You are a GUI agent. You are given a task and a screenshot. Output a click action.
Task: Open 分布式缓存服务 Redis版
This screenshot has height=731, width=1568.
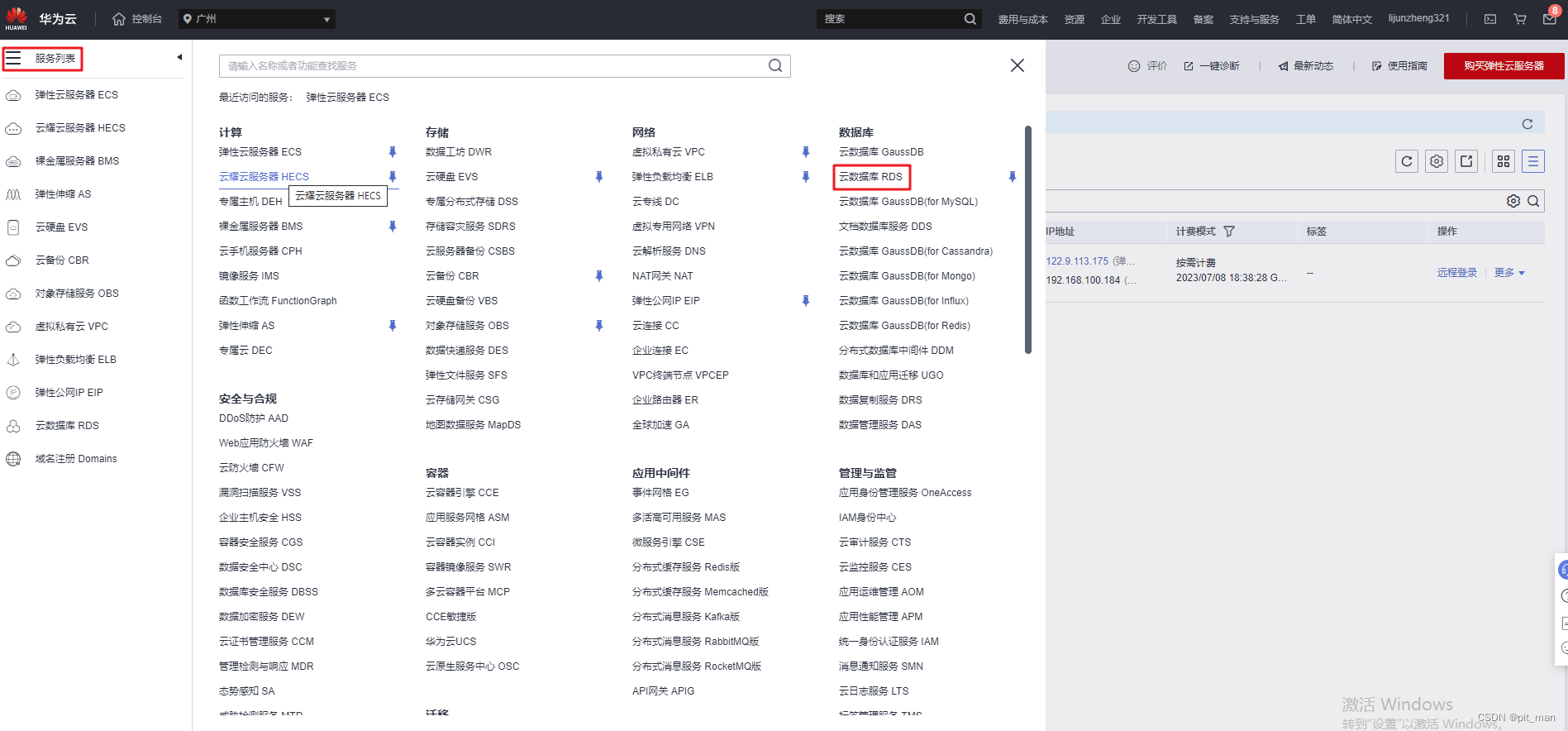tap(686, 567)
